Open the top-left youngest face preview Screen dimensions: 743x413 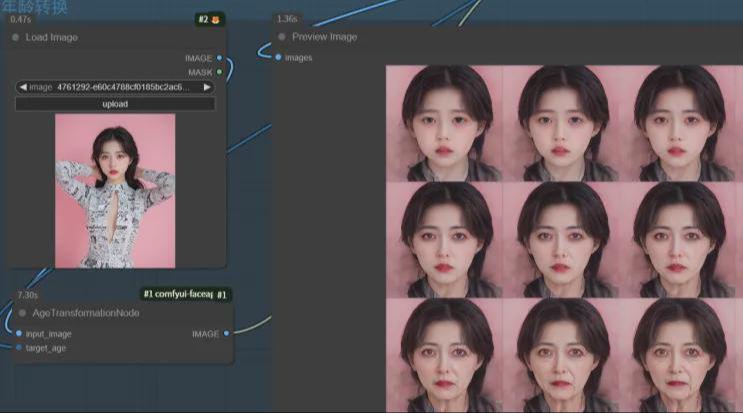(445, 123)
